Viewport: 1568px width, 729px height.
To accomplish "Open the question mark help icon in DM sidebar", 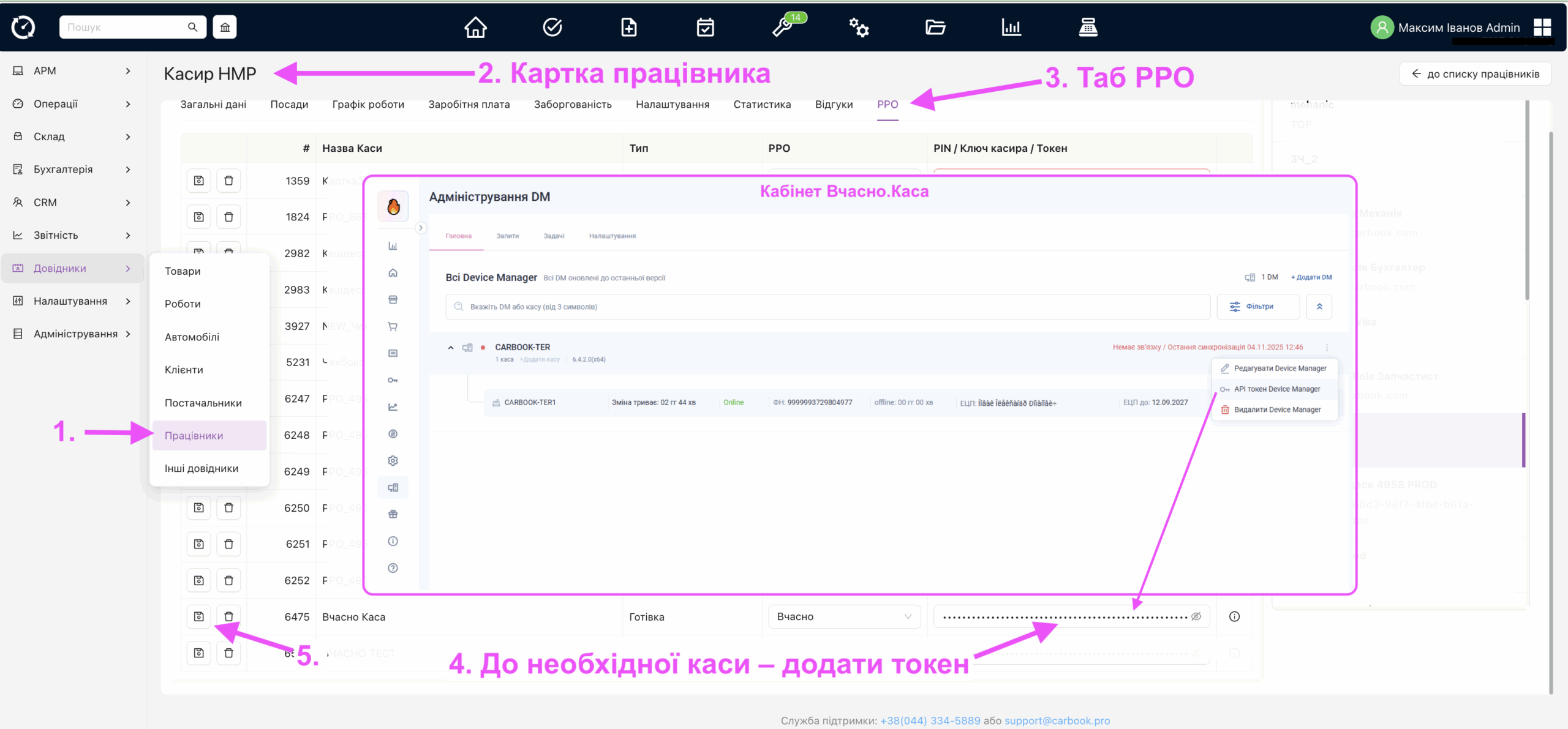I will 393,567.
